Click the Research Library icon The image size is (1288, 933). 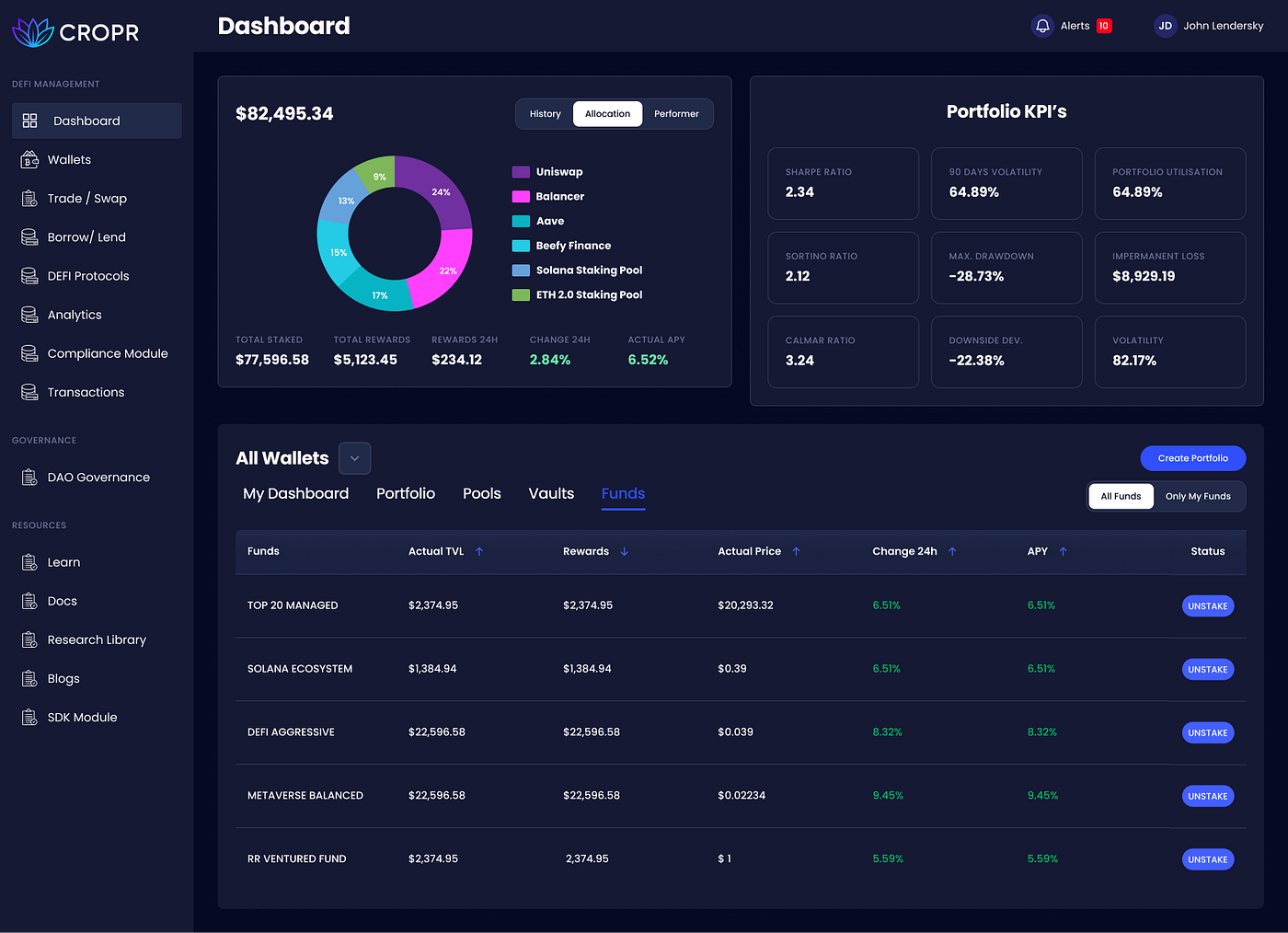coord(29,639)
